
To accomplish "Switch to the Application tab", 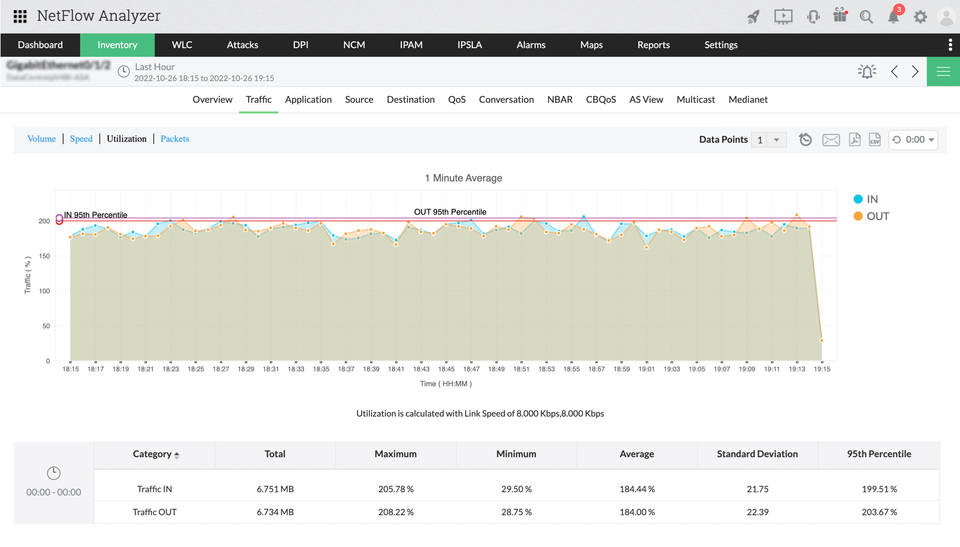I will click(x=308, y=100).
